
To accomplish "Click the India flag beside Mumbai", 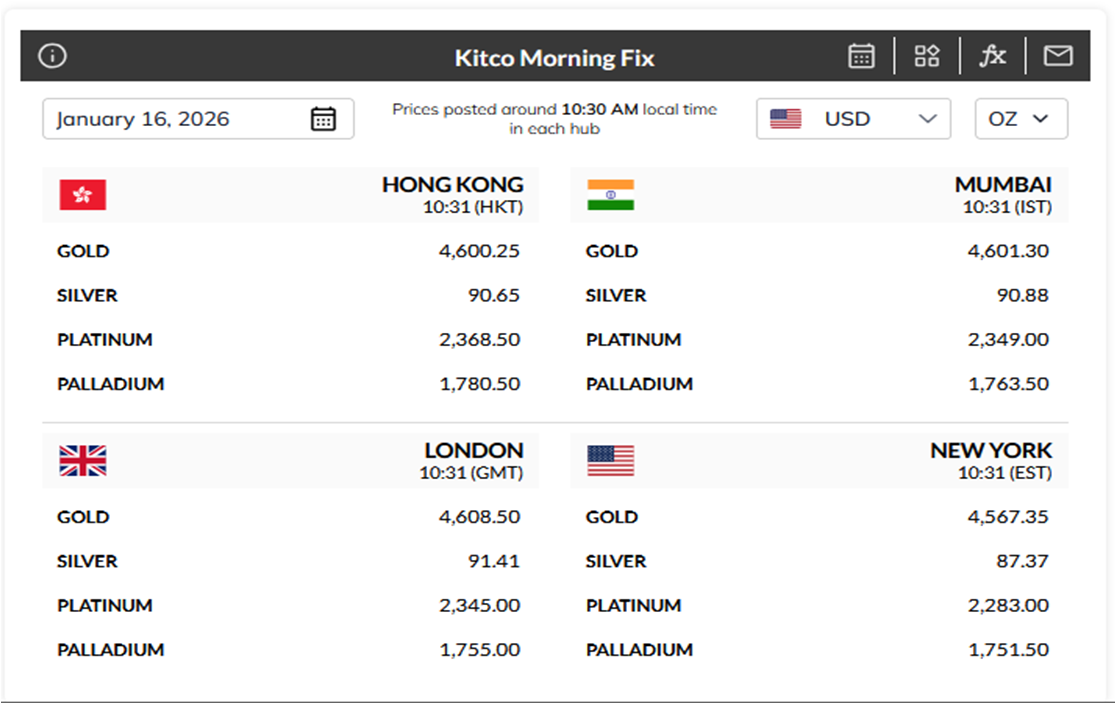I will point(611,195).
